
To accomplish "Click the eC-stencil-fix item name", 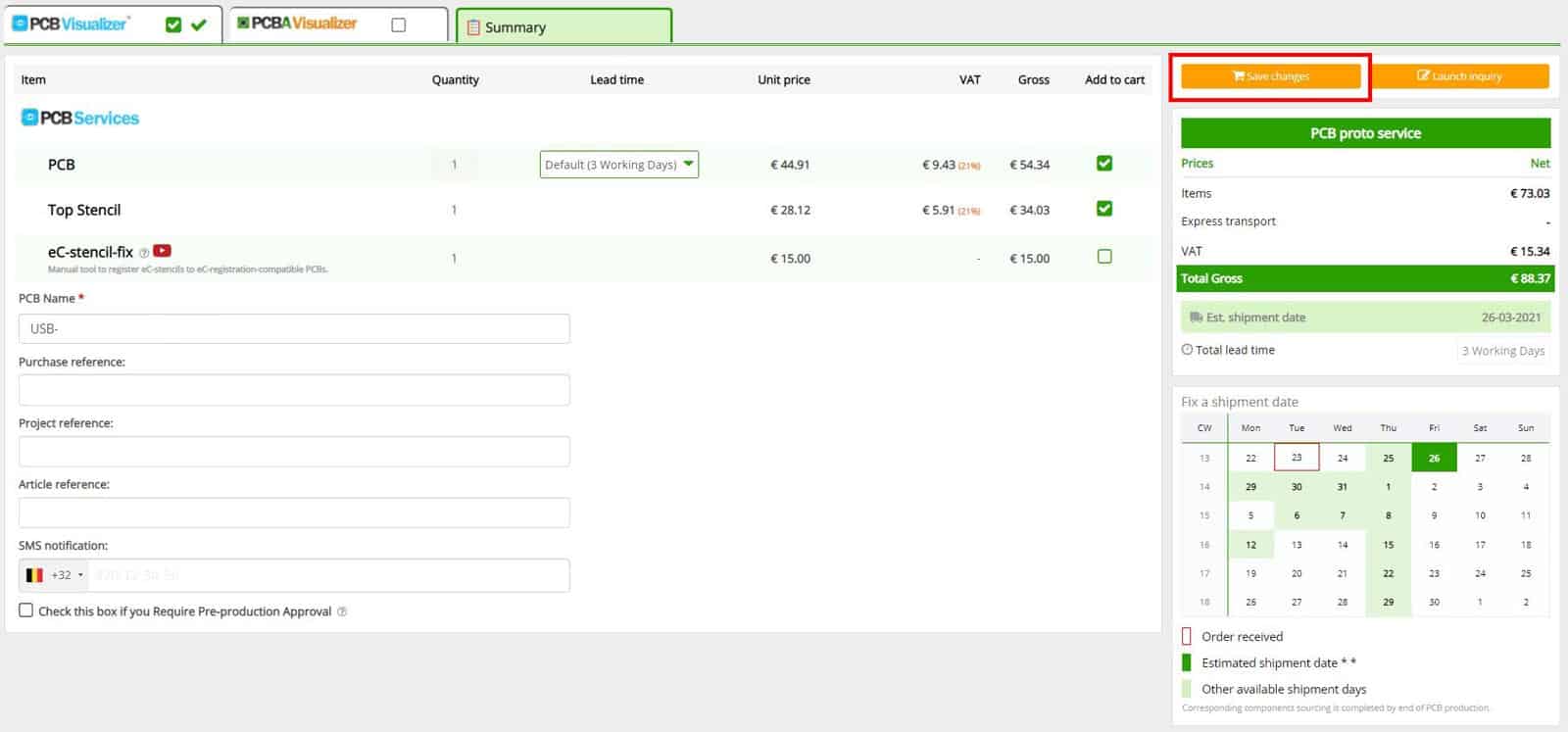I will click(90, 252).
